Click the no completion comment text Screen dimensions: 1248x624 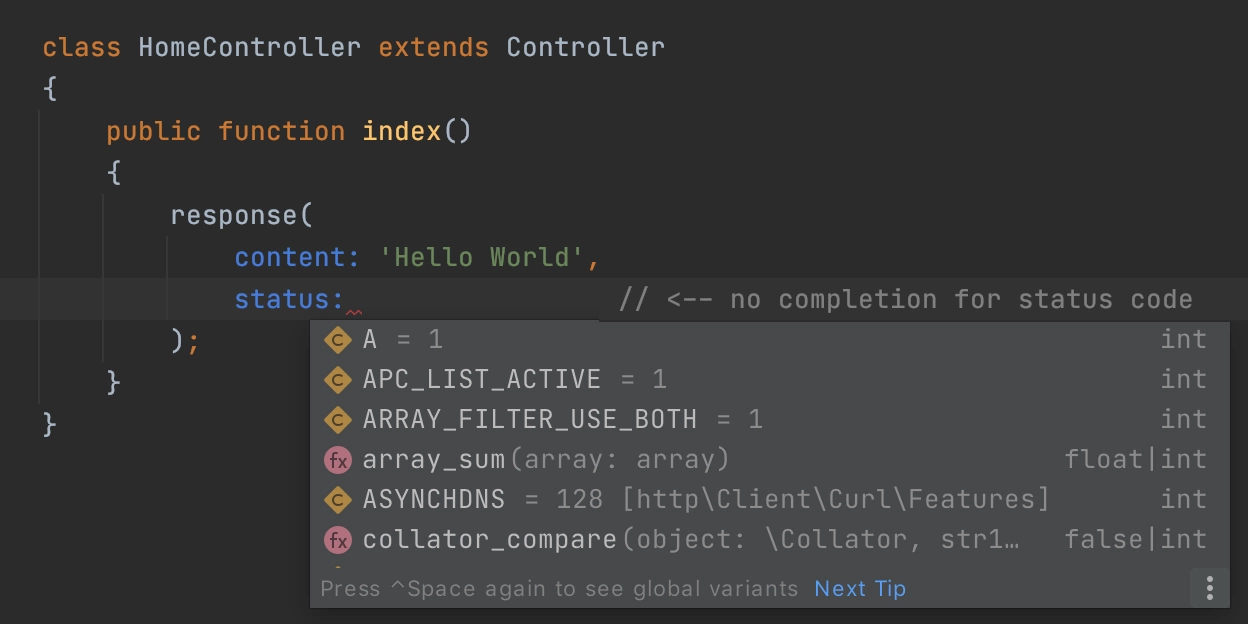(x=906, y=299)
